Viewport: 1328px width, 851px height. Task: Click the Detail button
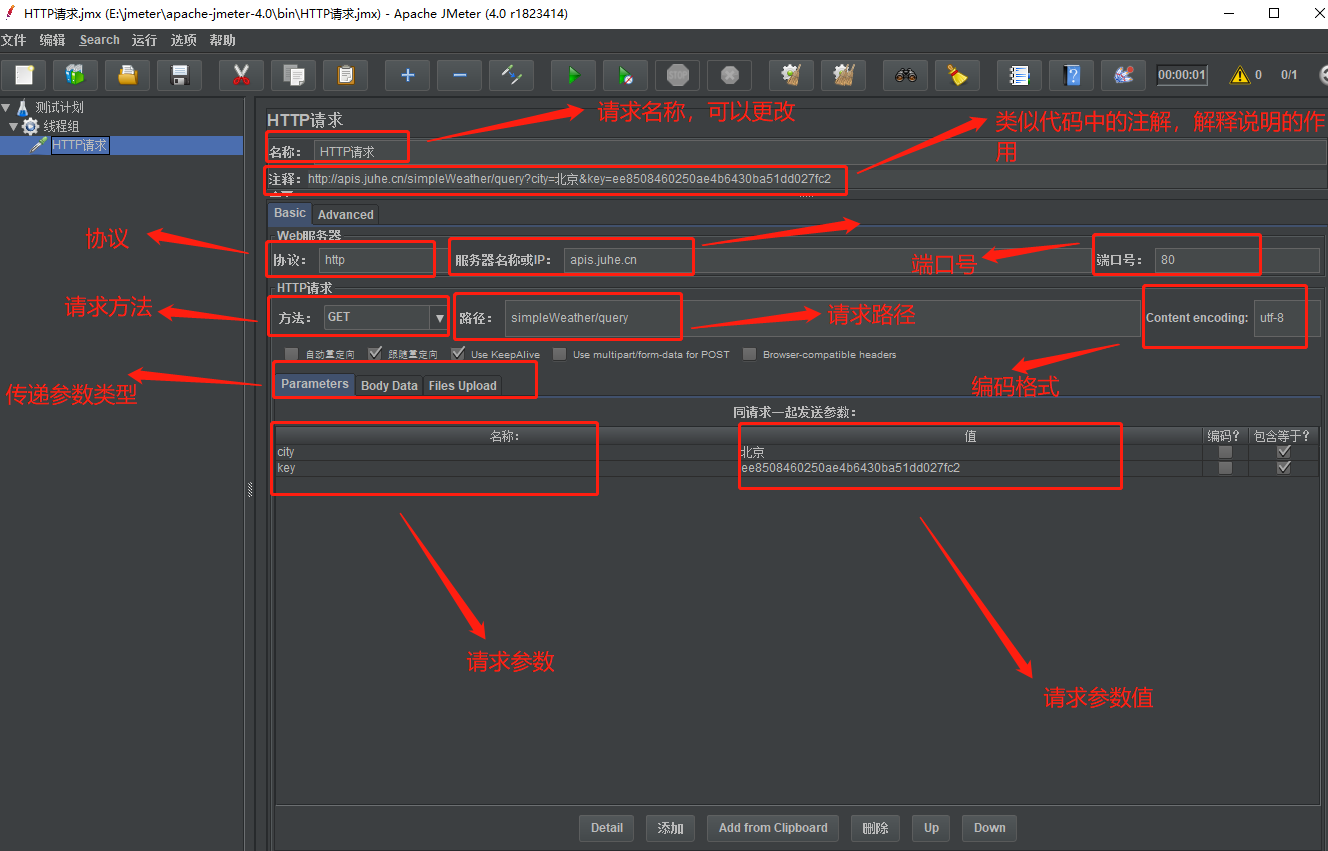pyautogui.click(x=607, y=828)
